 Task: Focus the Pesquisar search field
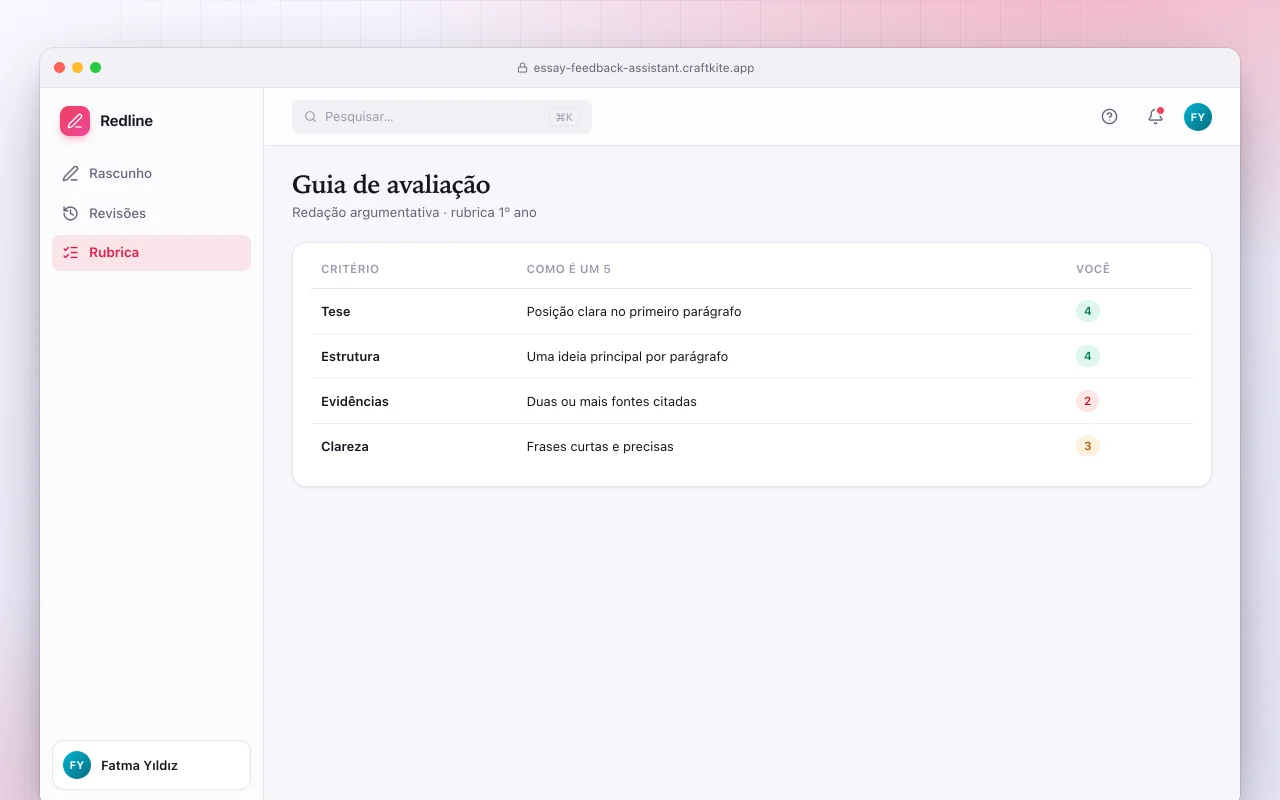pyautogui.click(x=442, y=117)
